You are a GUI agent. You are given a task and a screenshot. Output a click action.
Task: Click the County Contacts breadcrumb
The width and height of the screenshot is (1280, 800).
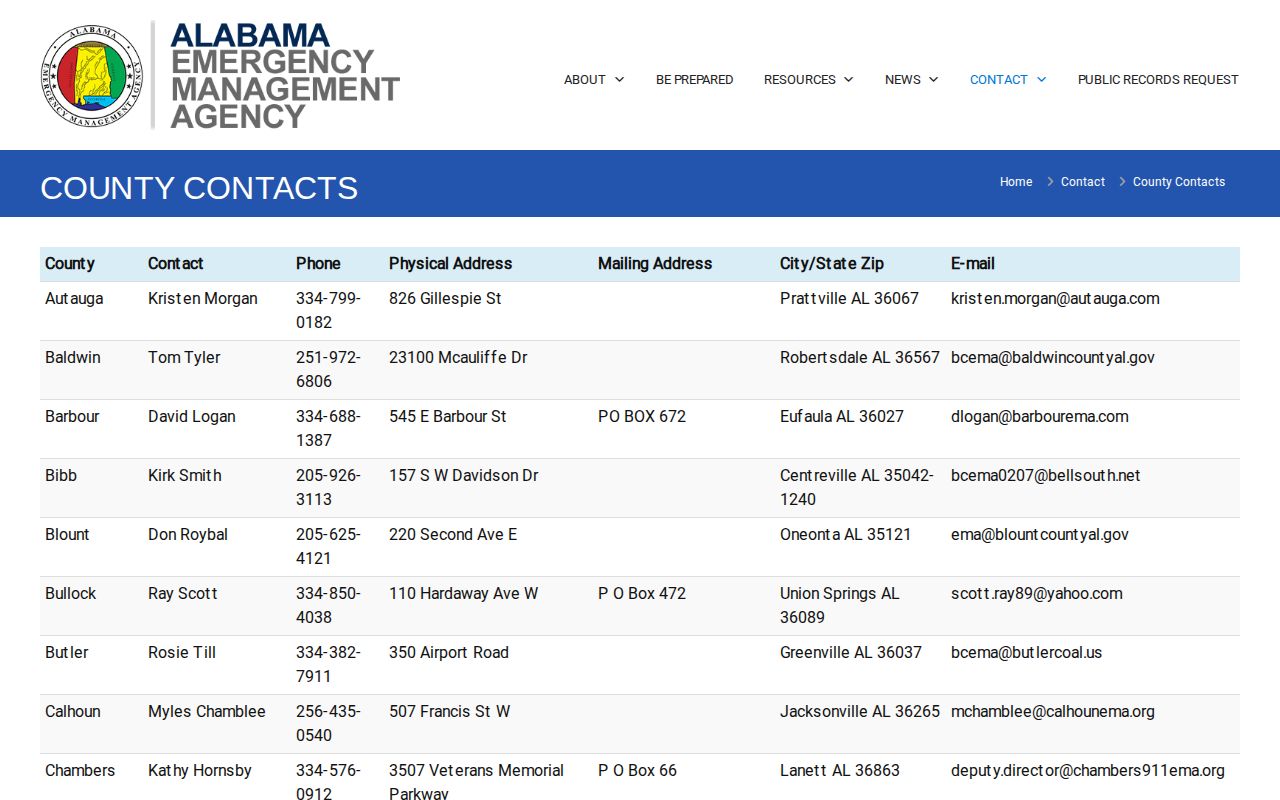pyautogui.click(x=1179, y=182)
